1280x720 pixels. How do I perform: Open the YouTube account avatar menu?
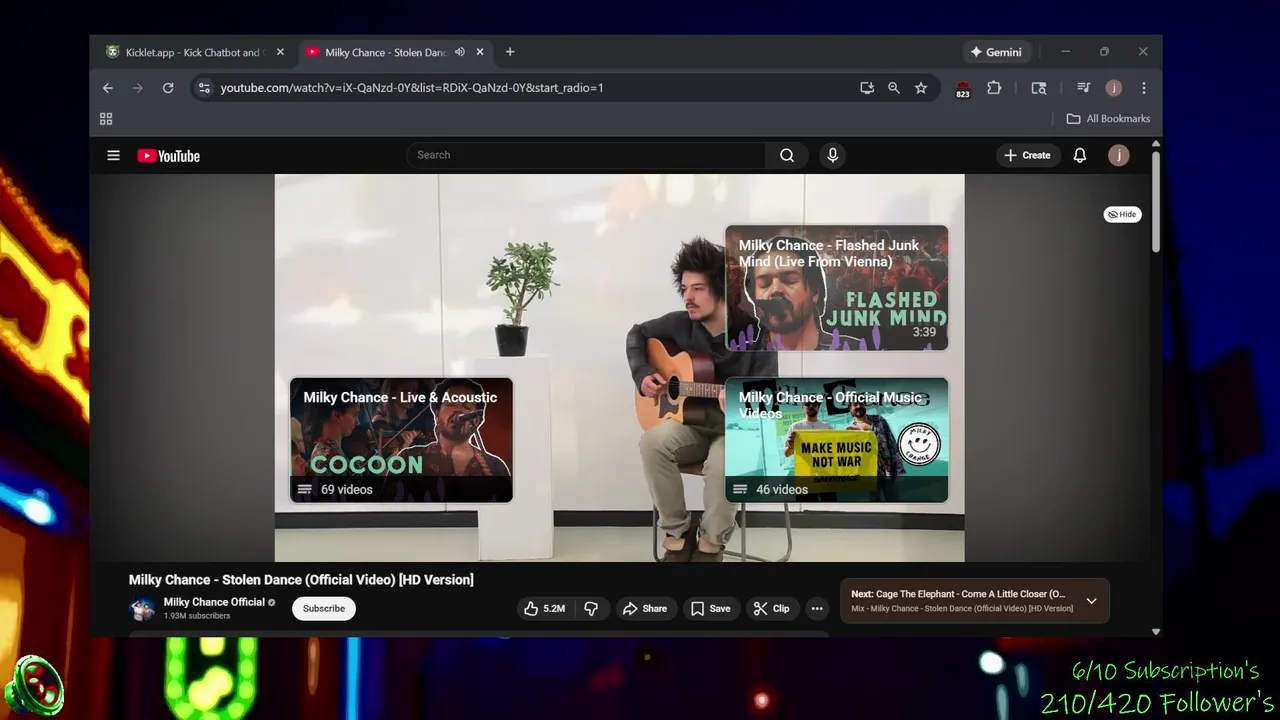pyautogui.click(x=1119, y=155)
